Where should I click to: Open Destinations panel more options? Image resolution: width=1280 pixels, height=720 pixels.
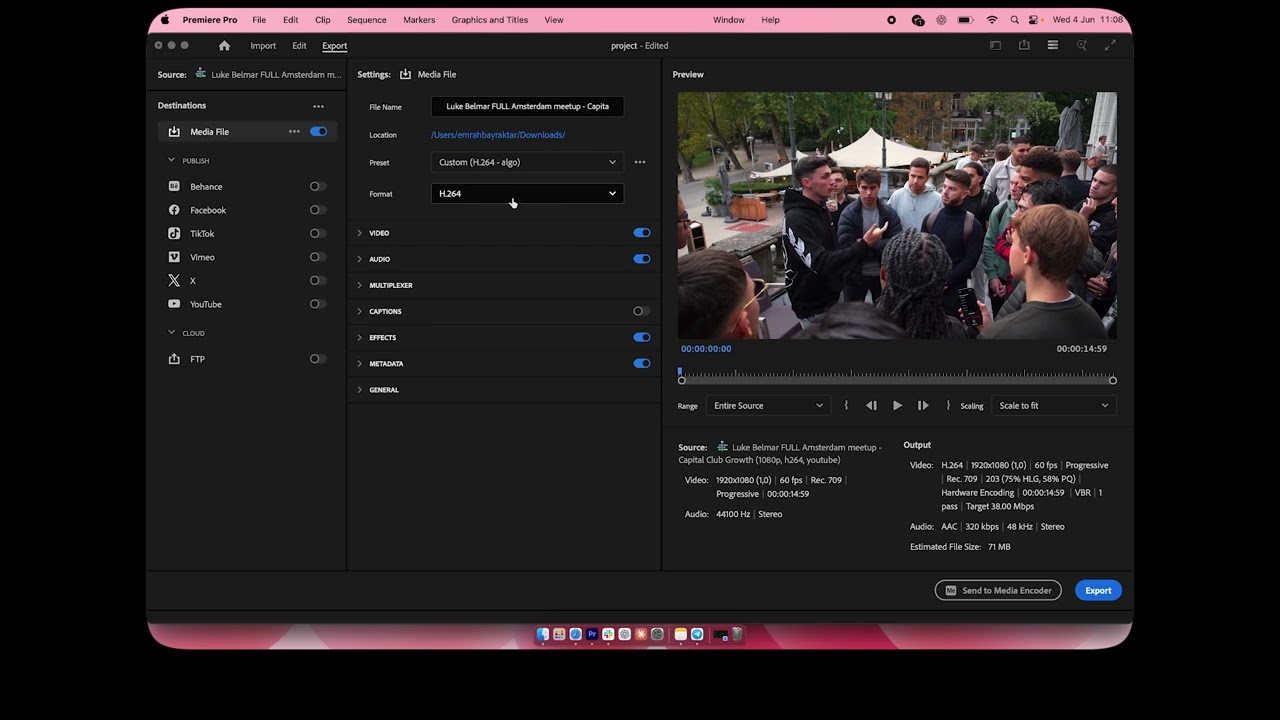pos(318,106)
